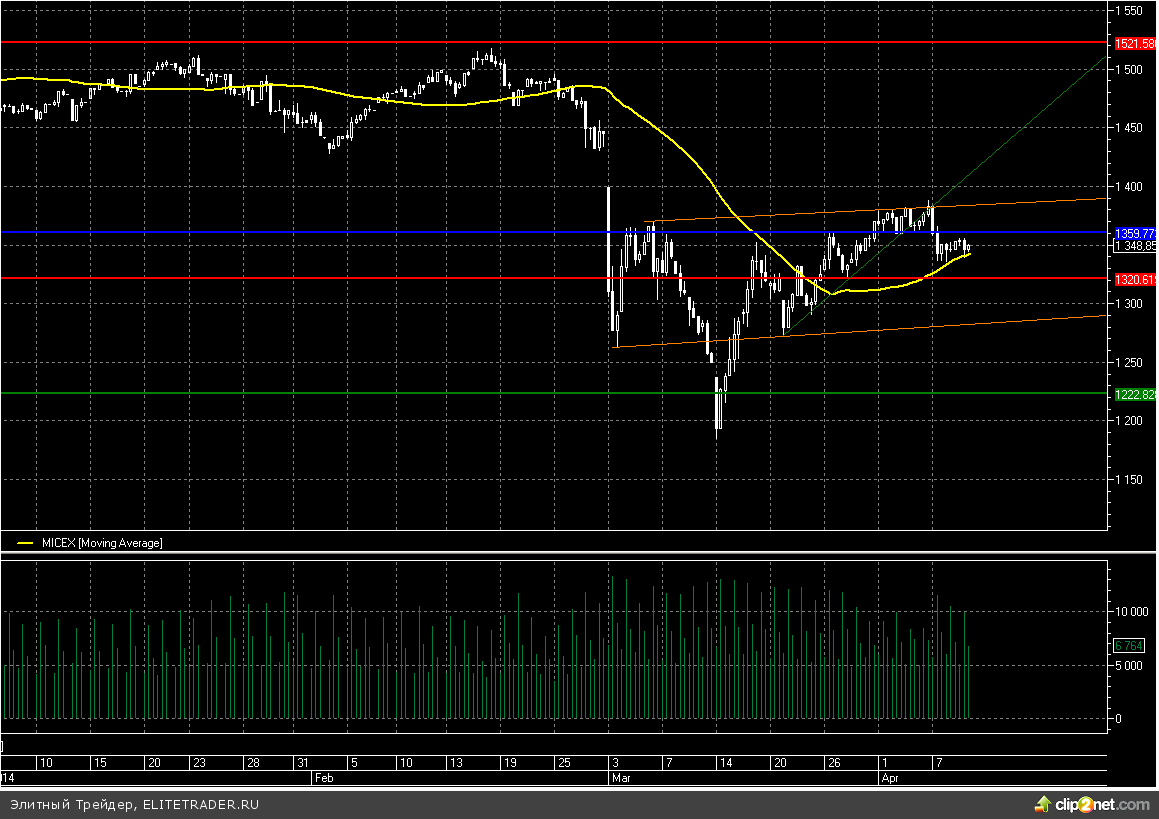
Task: Click date label 23 on the time axis
Action: point(199,763)
